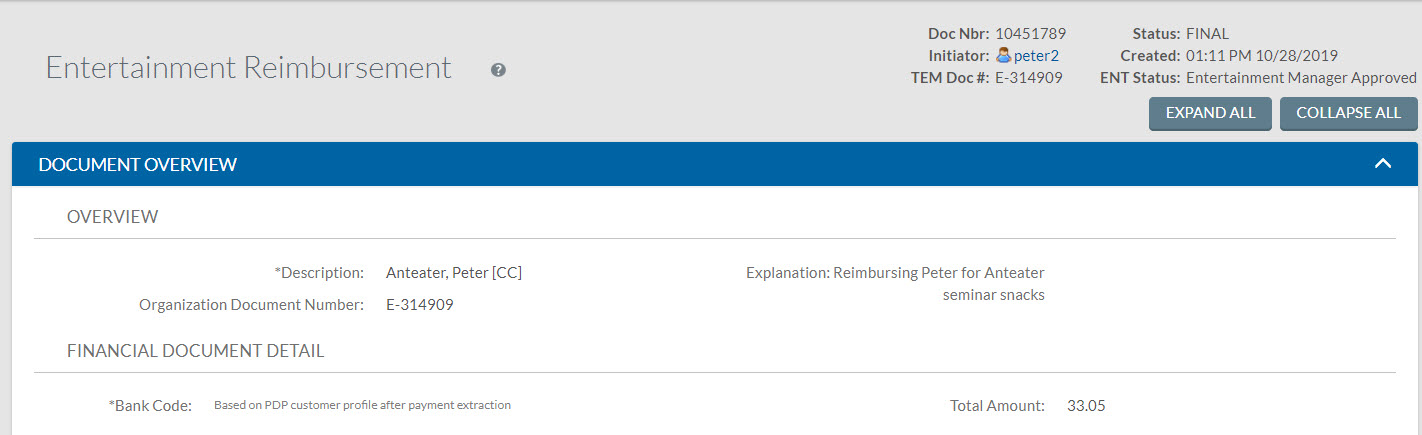
Task: Click the Created timestamp 01:11 PM 10/28/2019
Action: coord(1262,56)
